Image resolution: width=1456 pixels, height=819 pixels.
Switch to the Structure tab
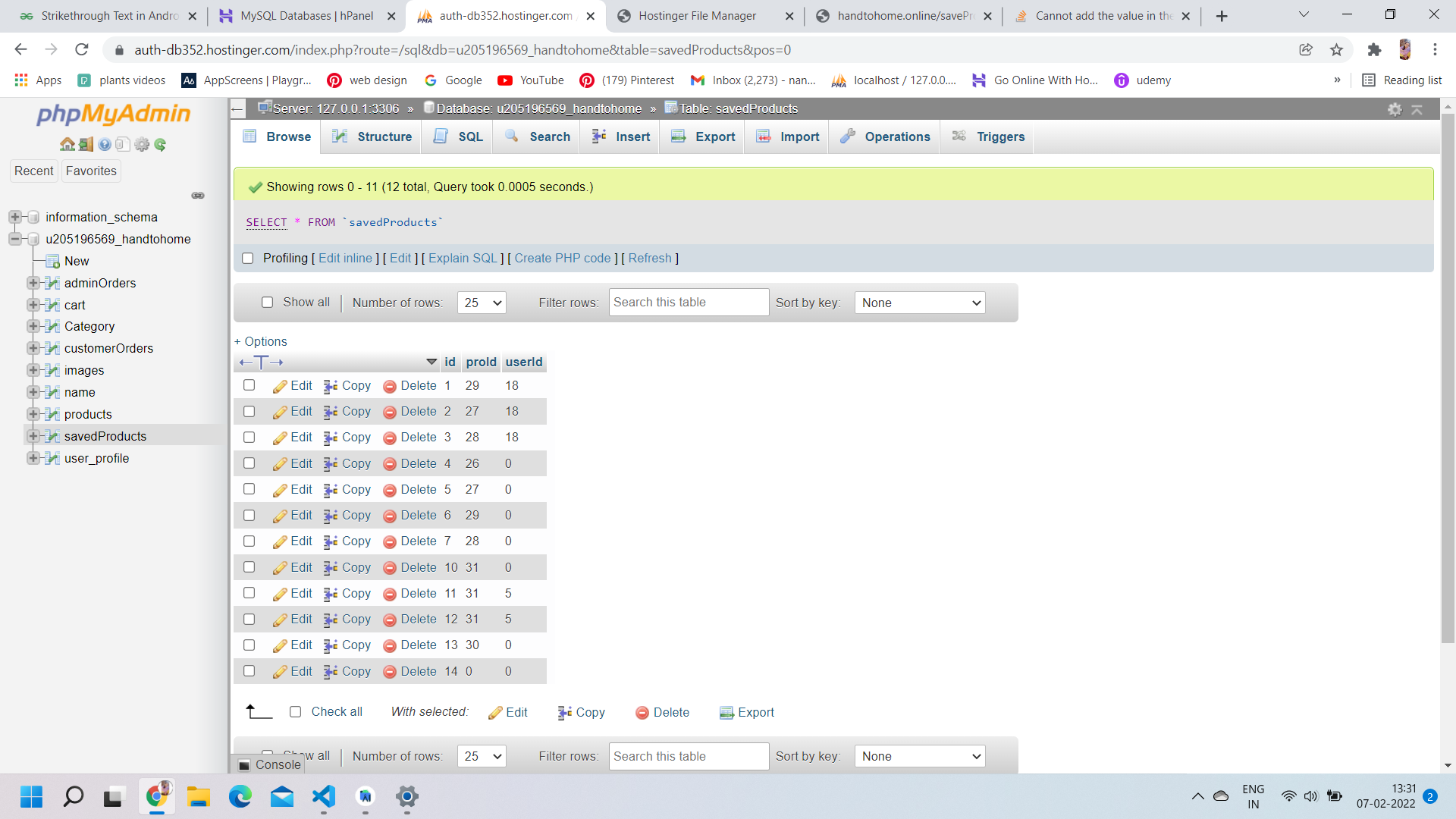click(x=372, y=136)
